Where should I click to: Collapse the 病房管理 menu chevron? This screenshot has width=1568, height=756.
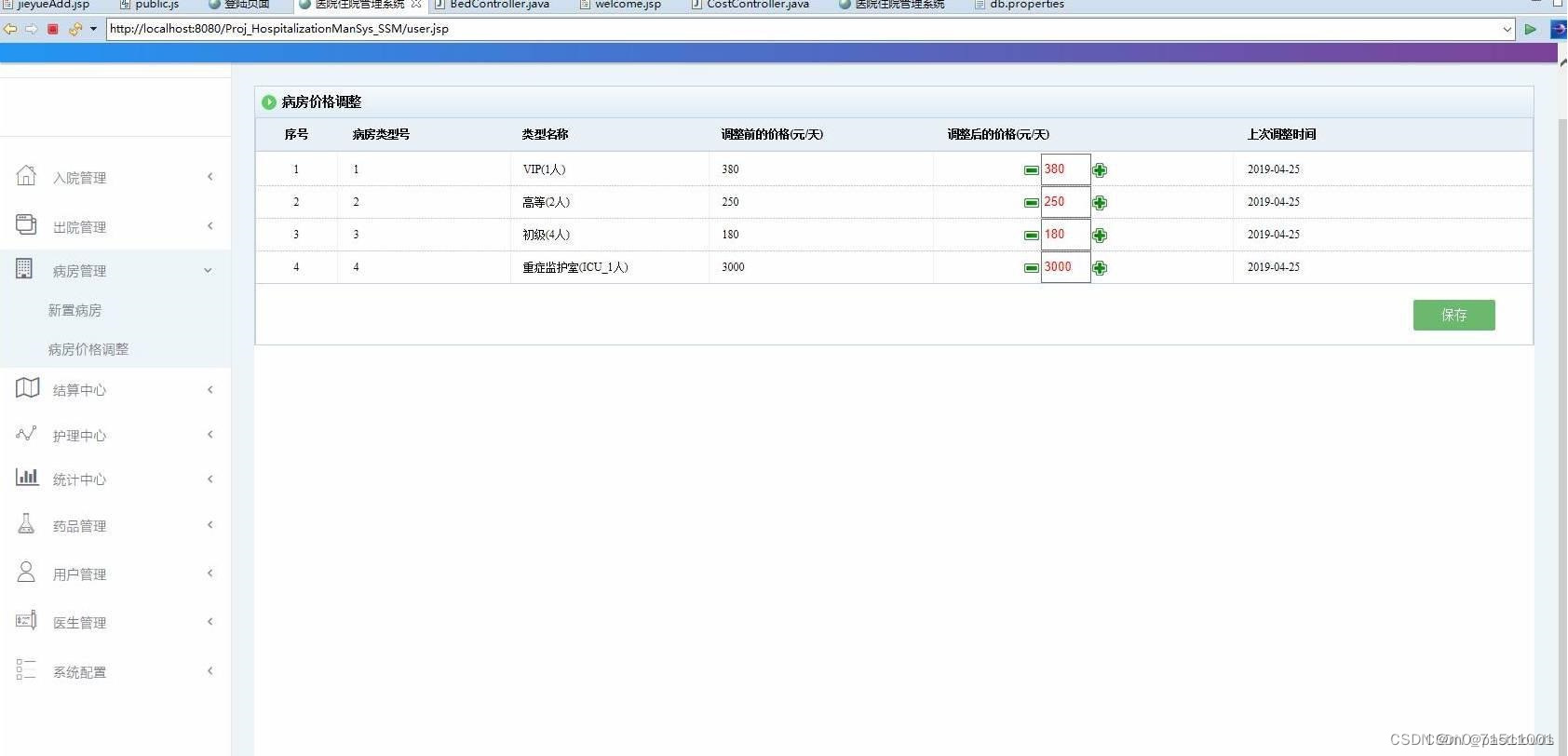coord(208,270)
